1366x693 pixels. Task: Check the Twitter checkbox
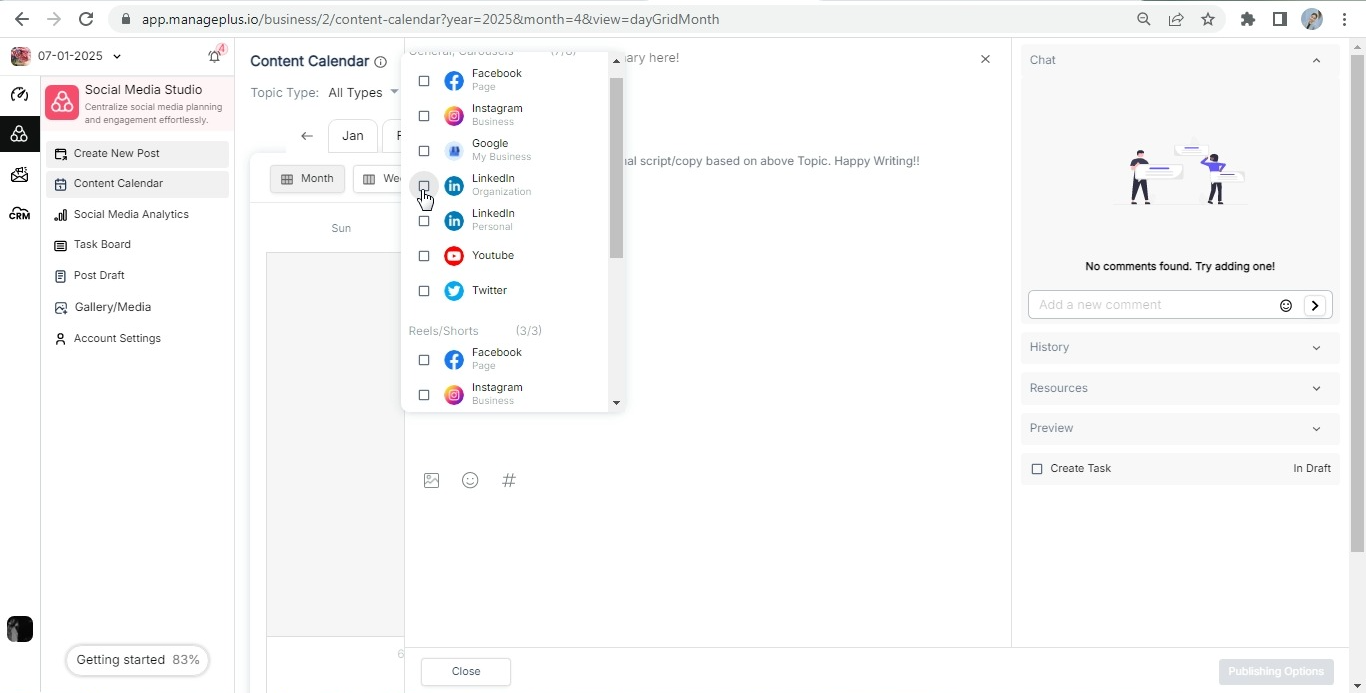coord(424,291)
